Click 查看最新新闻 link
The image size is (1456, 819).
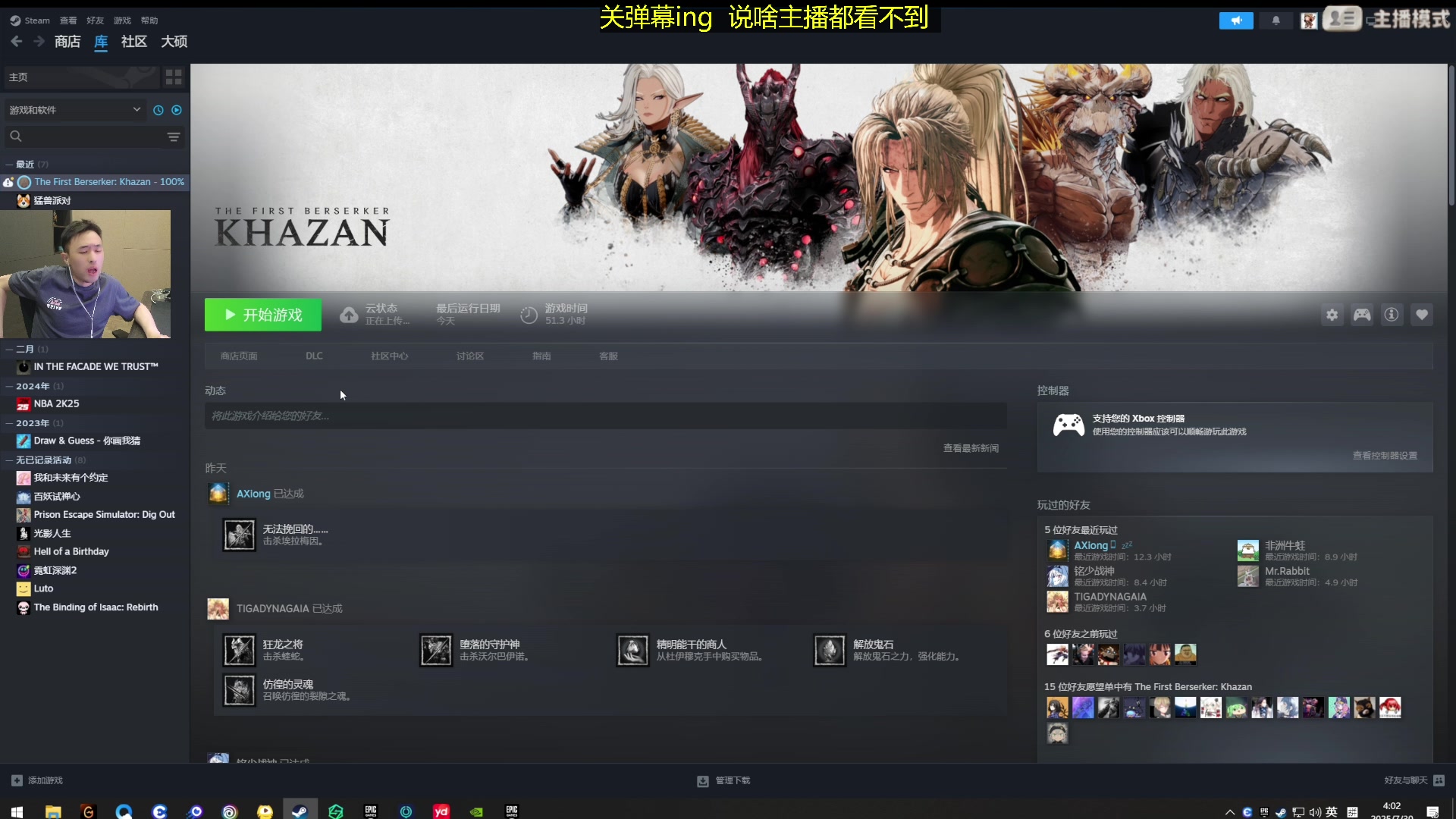coord(971,449)
